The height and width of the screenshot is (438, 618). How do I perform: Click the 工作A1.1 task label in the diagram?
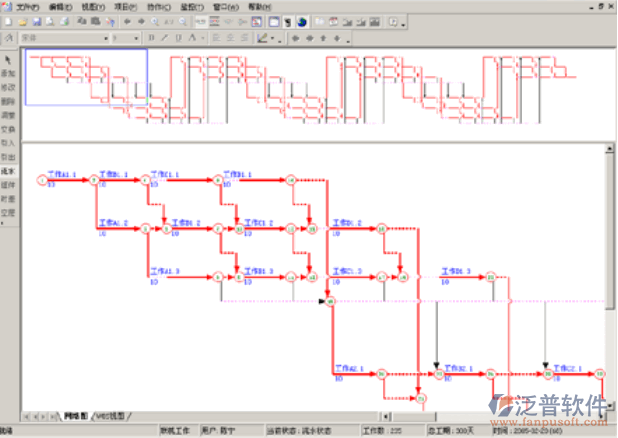tap(62, 174)
